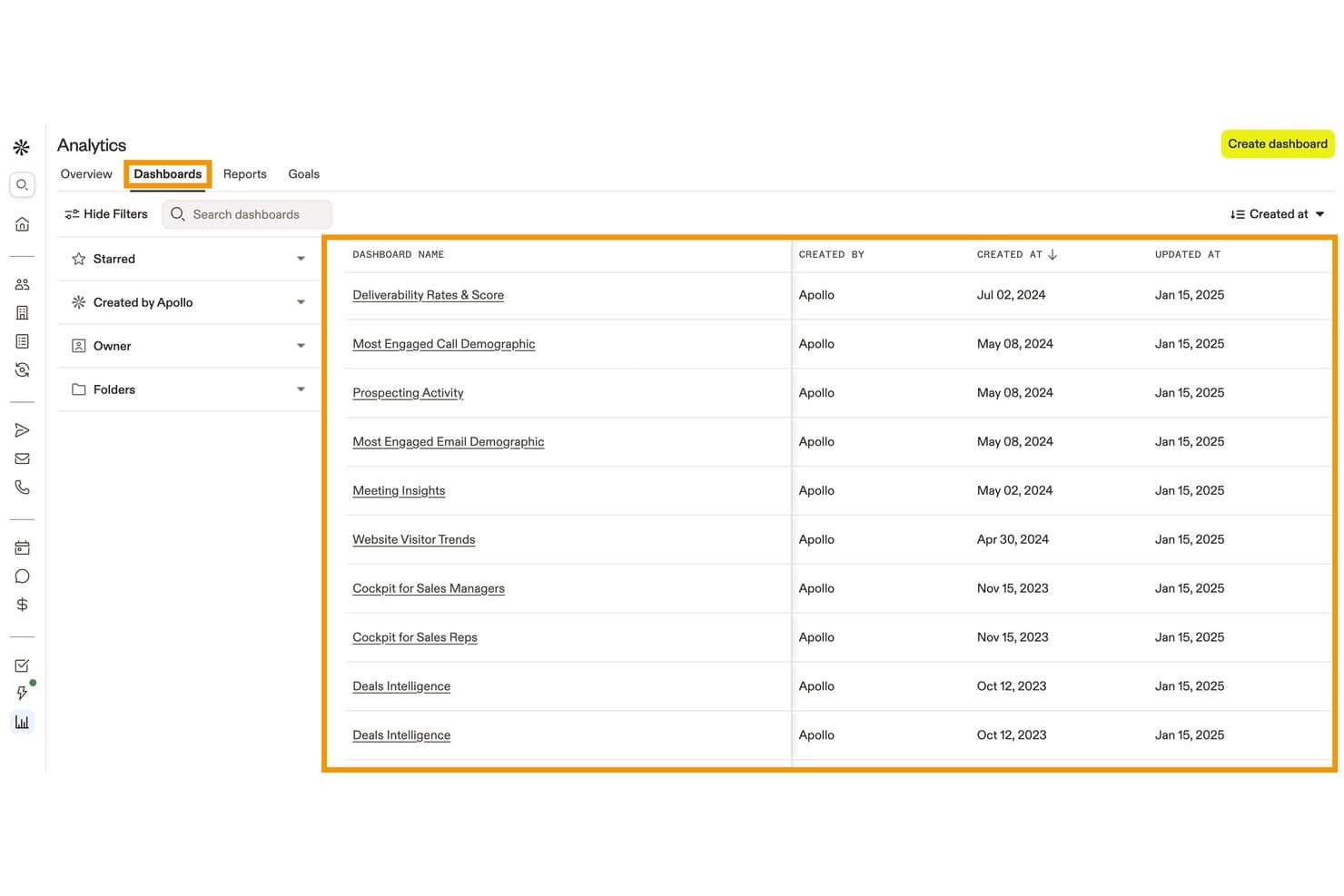This screenshot has height=896, width=1344.
Task: Open Conversations using the chat bubble icon
Action: click(x=23, y=576)
